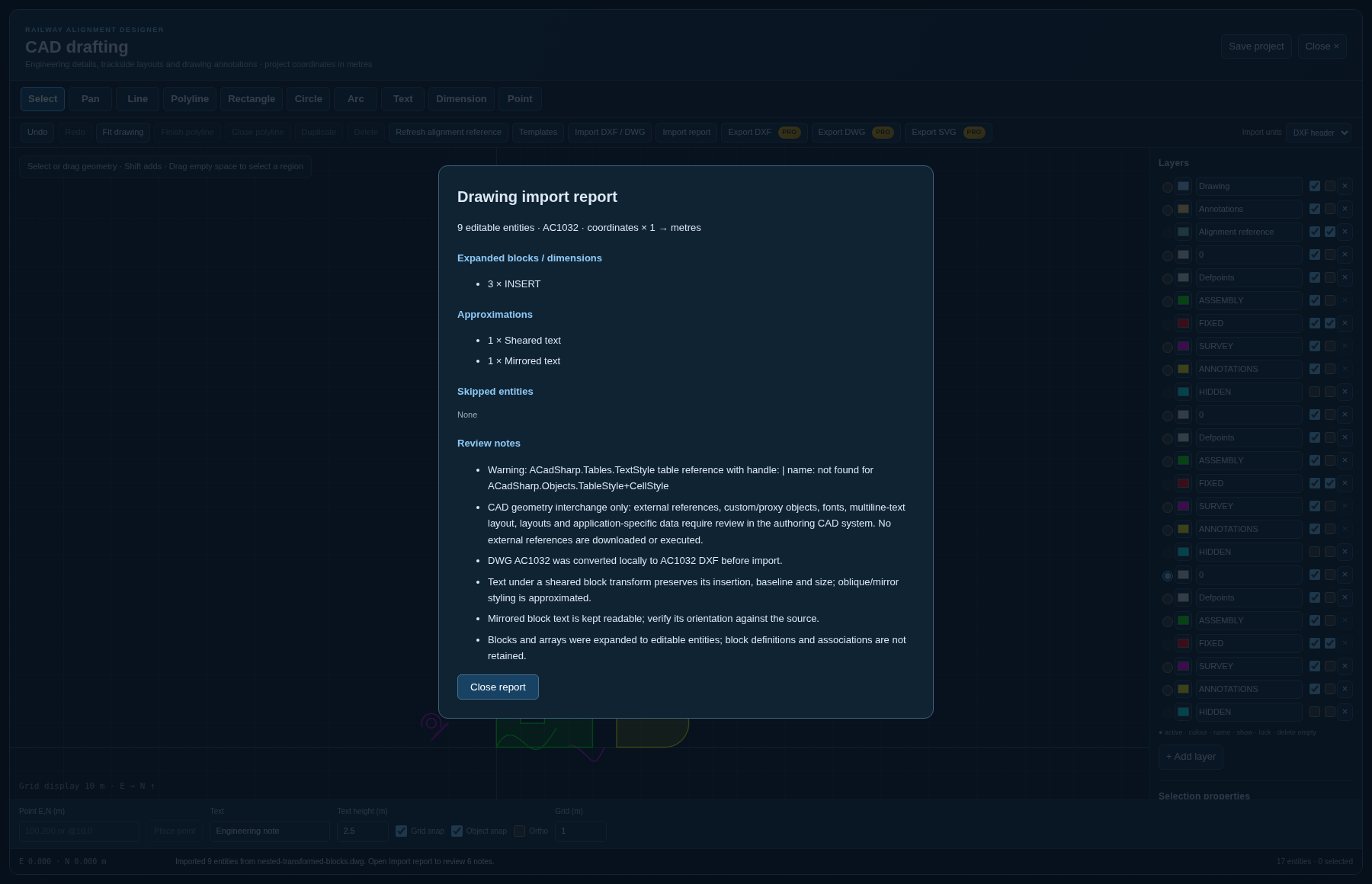Hide the Drawing layer via show checkbox
This screenshot has width=1372, height=884.
[1315, 186]
